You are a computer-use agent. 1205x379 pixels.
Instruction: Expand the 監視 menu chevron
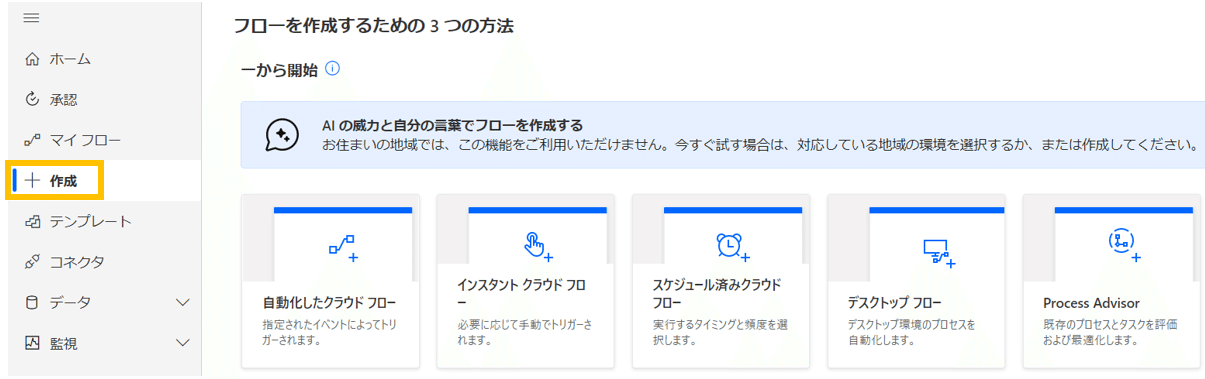[182, 343]
